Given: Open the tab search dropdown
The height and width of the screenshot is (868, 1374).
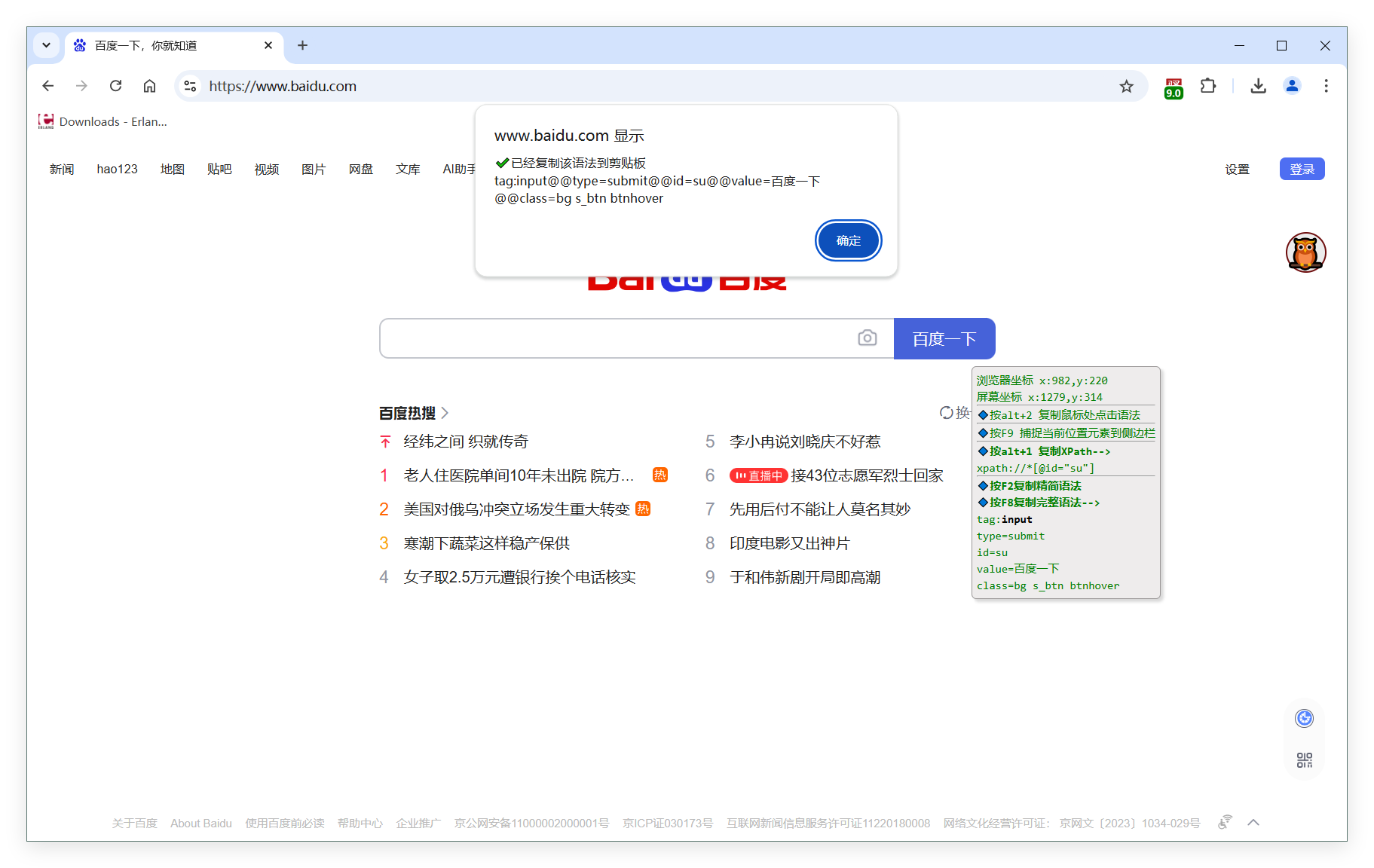Looking at the screenshot, I should tap(47, 45).
